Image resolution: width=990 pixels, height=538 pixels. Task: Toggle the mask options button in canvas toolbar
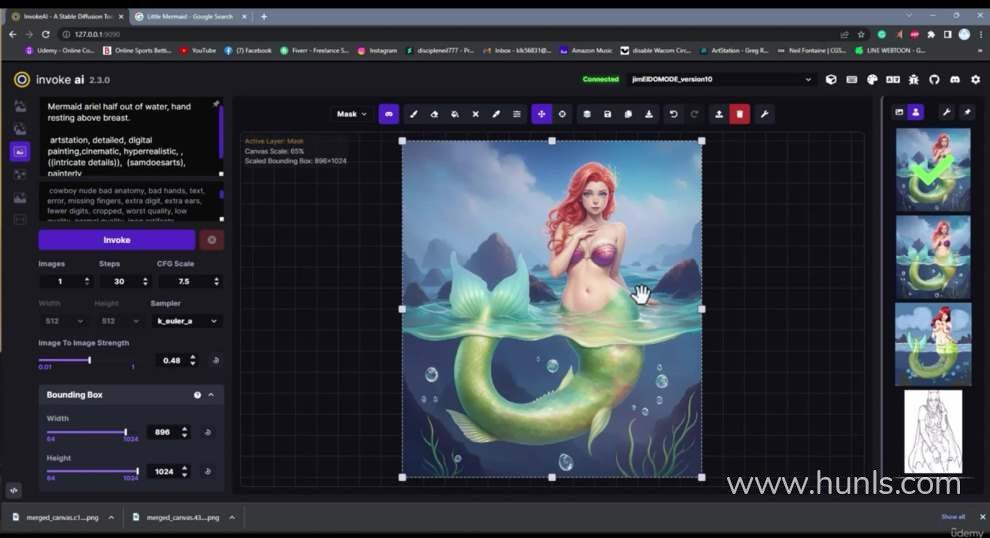pos(388,114)
